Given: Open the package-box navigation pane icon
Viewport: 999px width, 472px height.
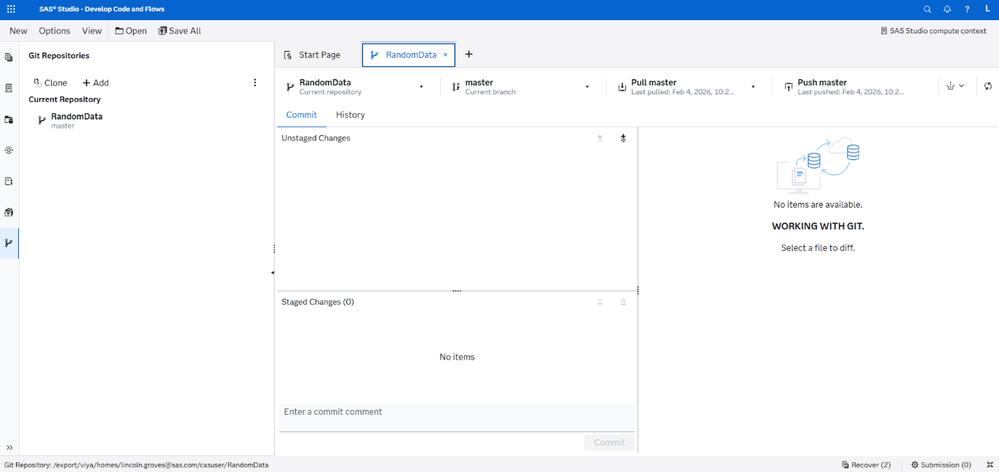Looking at the screenshot, I should (9, 212).
